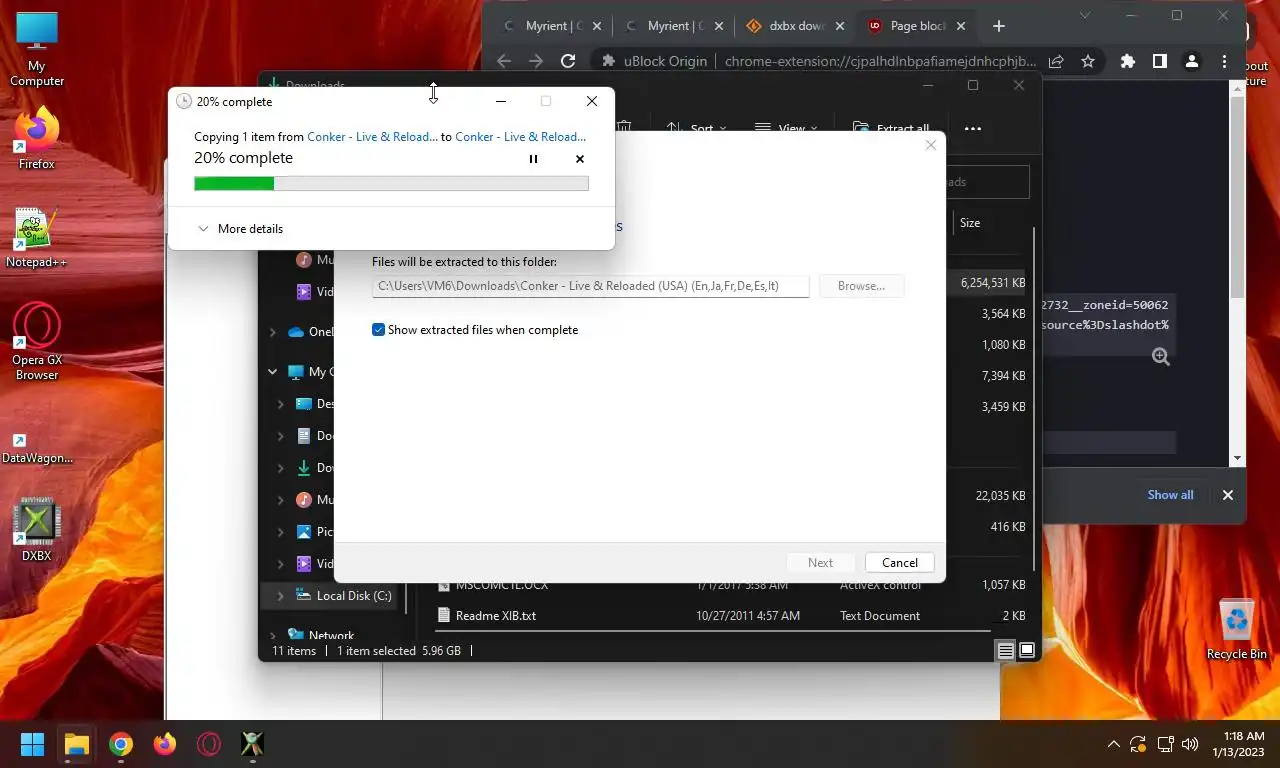Click Cancel in the extract dialog

[900, 563]
